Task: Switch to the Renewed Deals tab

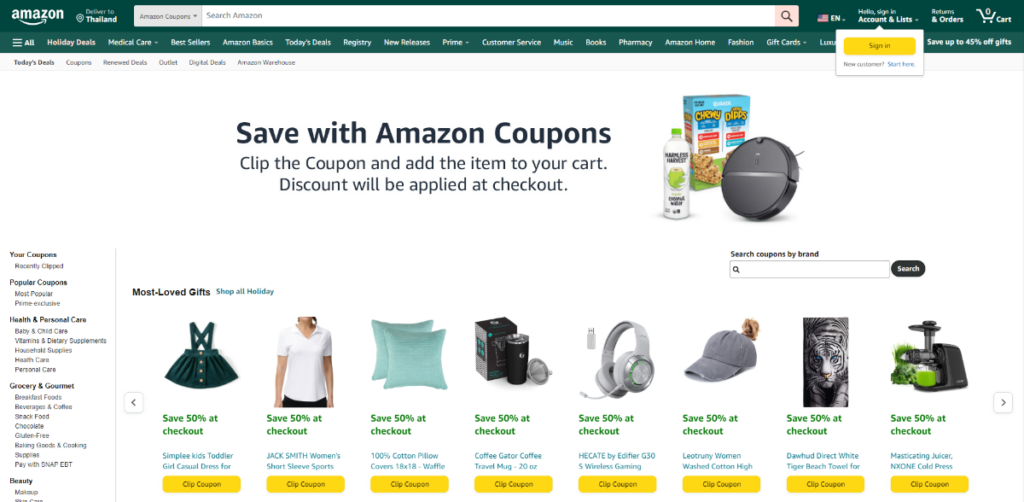Action: (x=125, y=63)
